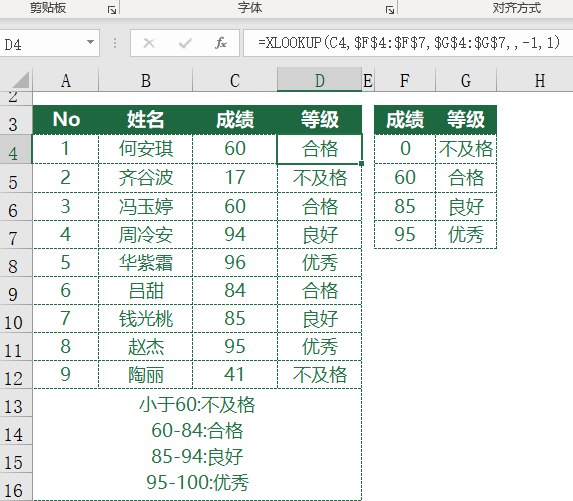
Task: Select row 4 header
Action: point(16,149)
